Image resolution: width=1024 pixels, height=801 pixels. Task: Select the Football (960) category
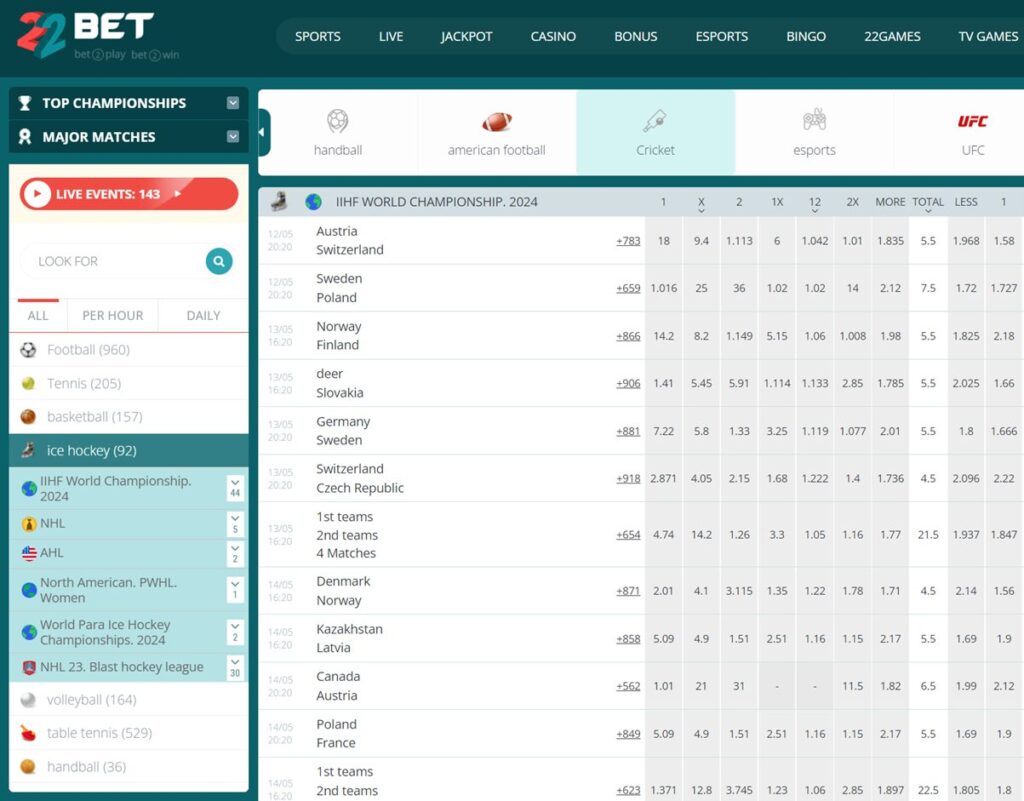click(x=129, y=350)
